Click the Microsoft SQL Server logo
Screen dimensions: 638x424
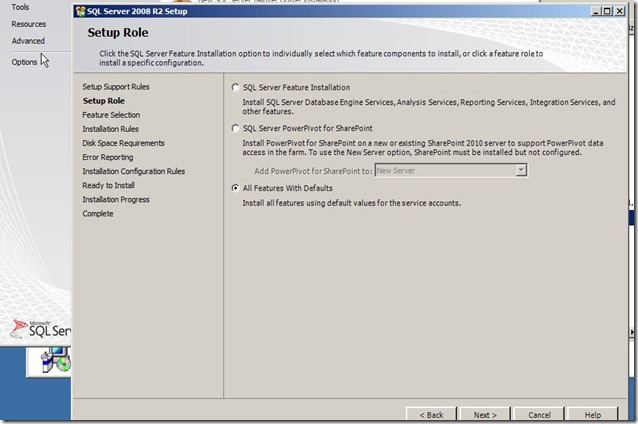click(x=40, y=329)
